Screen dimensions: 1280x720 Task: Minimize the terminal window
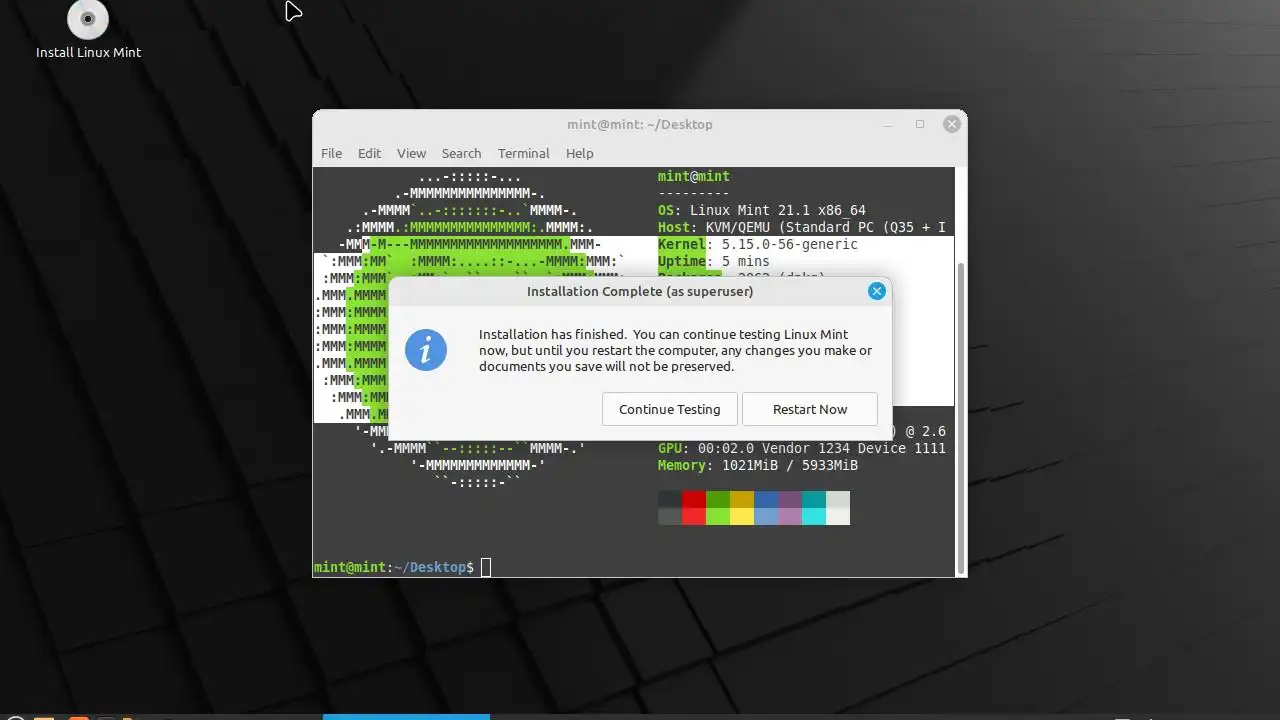tap(888, 124)
